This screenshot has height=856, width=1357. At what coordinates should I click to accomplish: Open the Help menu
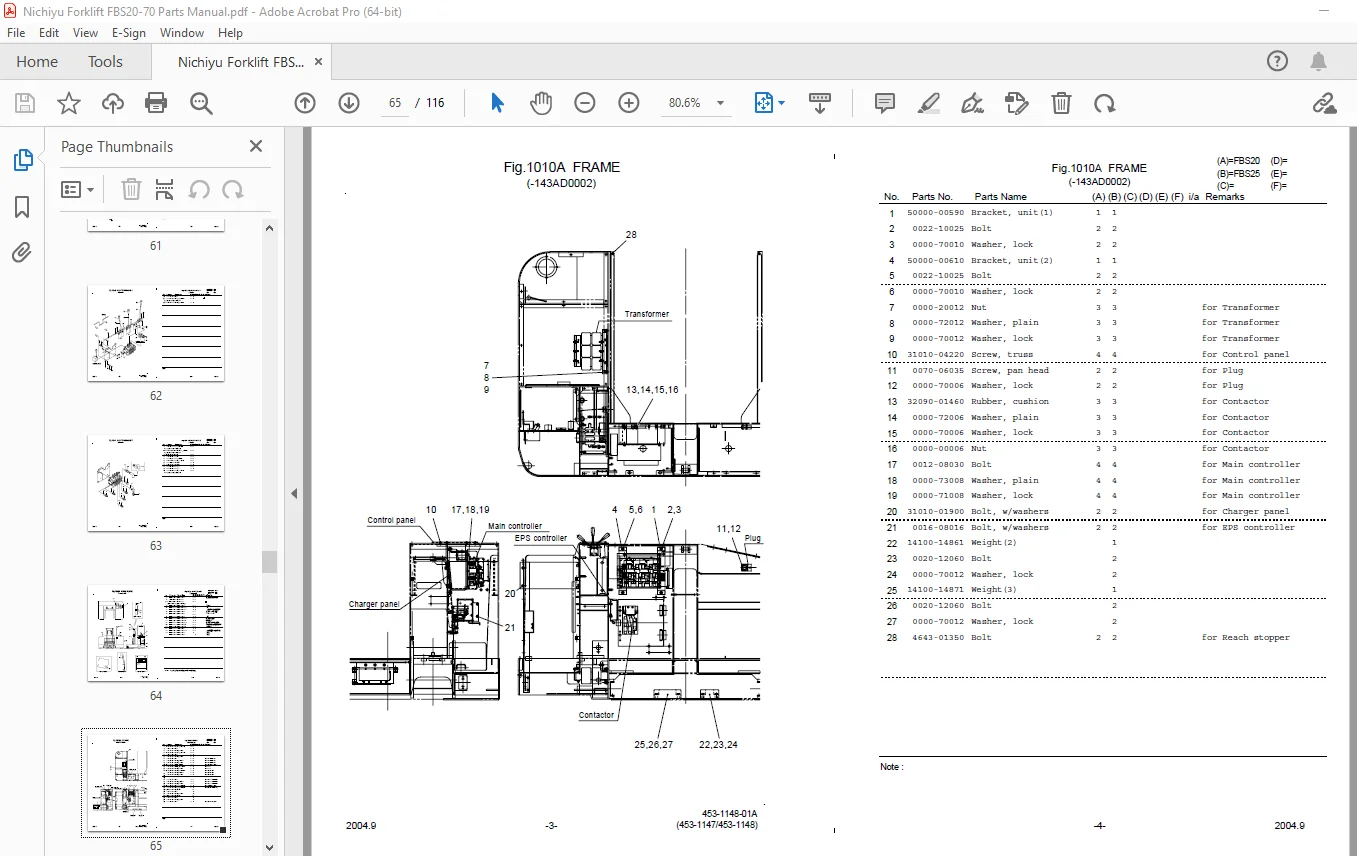point(230,32)
